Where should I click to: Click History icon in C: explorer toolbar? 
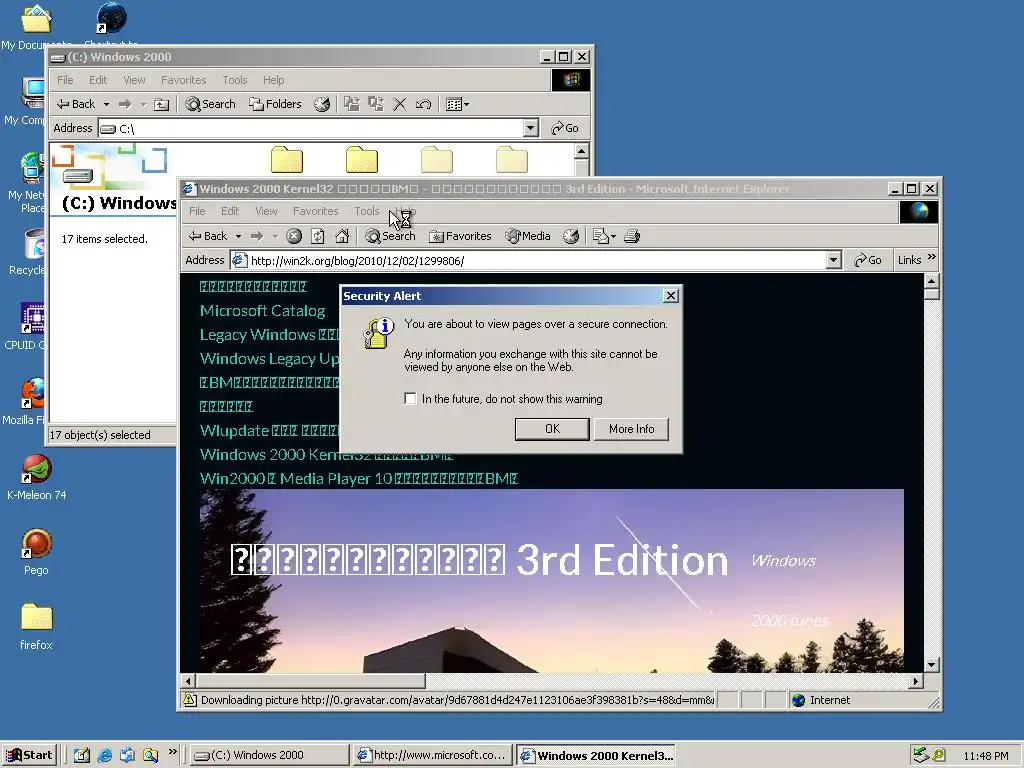coord(322,104)
